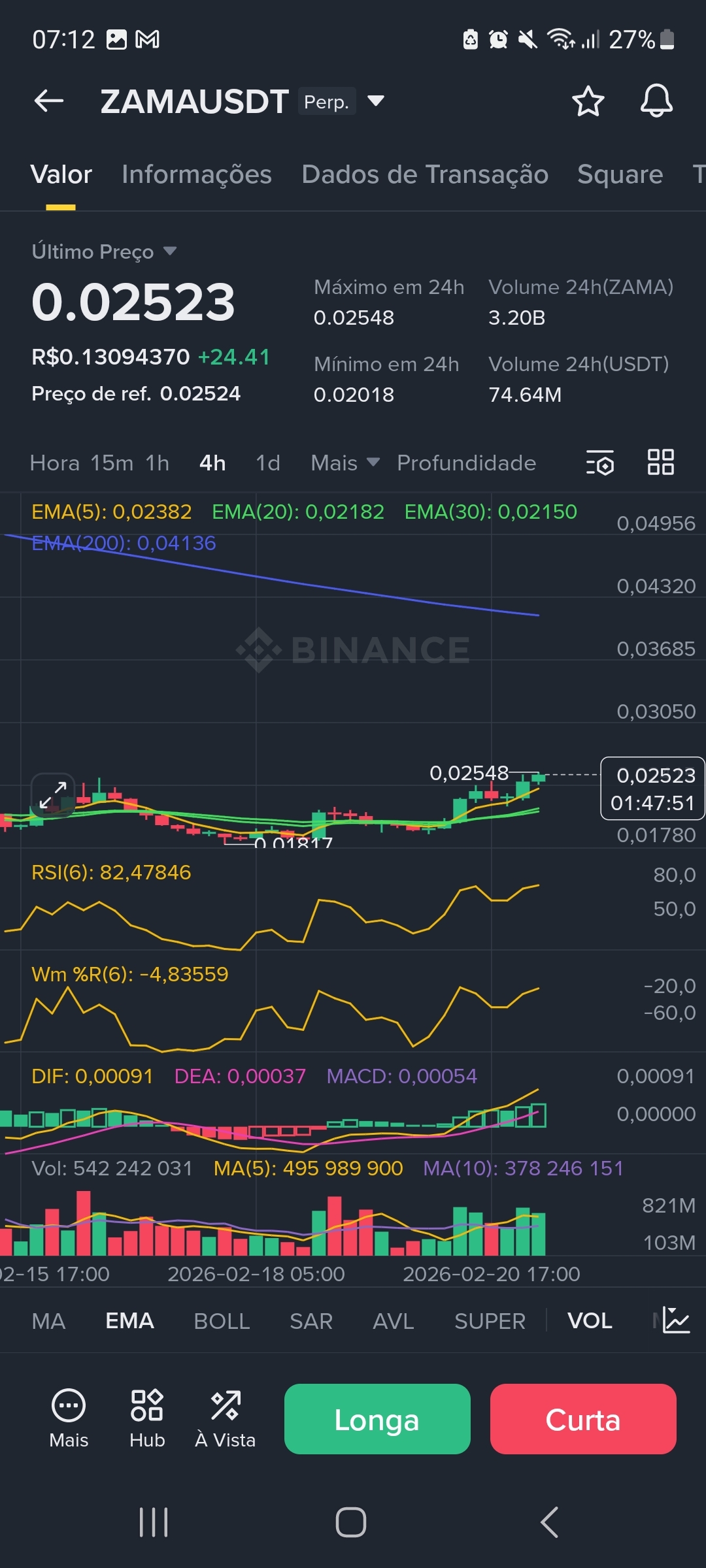Toggle SUPER indicator

490,1320
